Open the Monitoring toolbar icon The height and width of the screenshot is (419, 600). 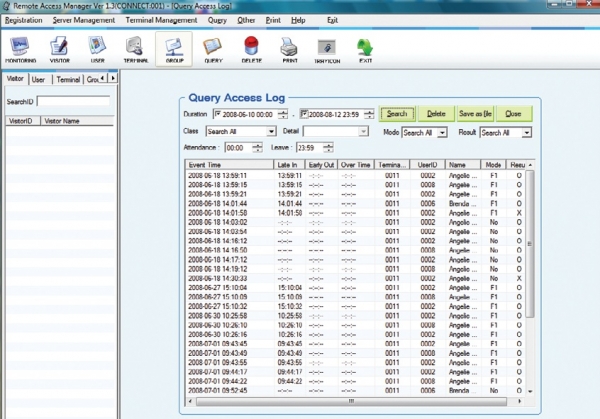click(18, 47)
